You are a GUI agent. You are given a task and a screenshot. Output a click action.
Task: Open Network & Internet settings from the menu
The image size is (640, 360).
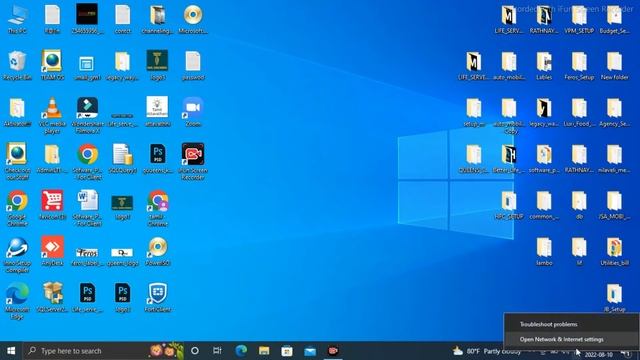point(561,339)
